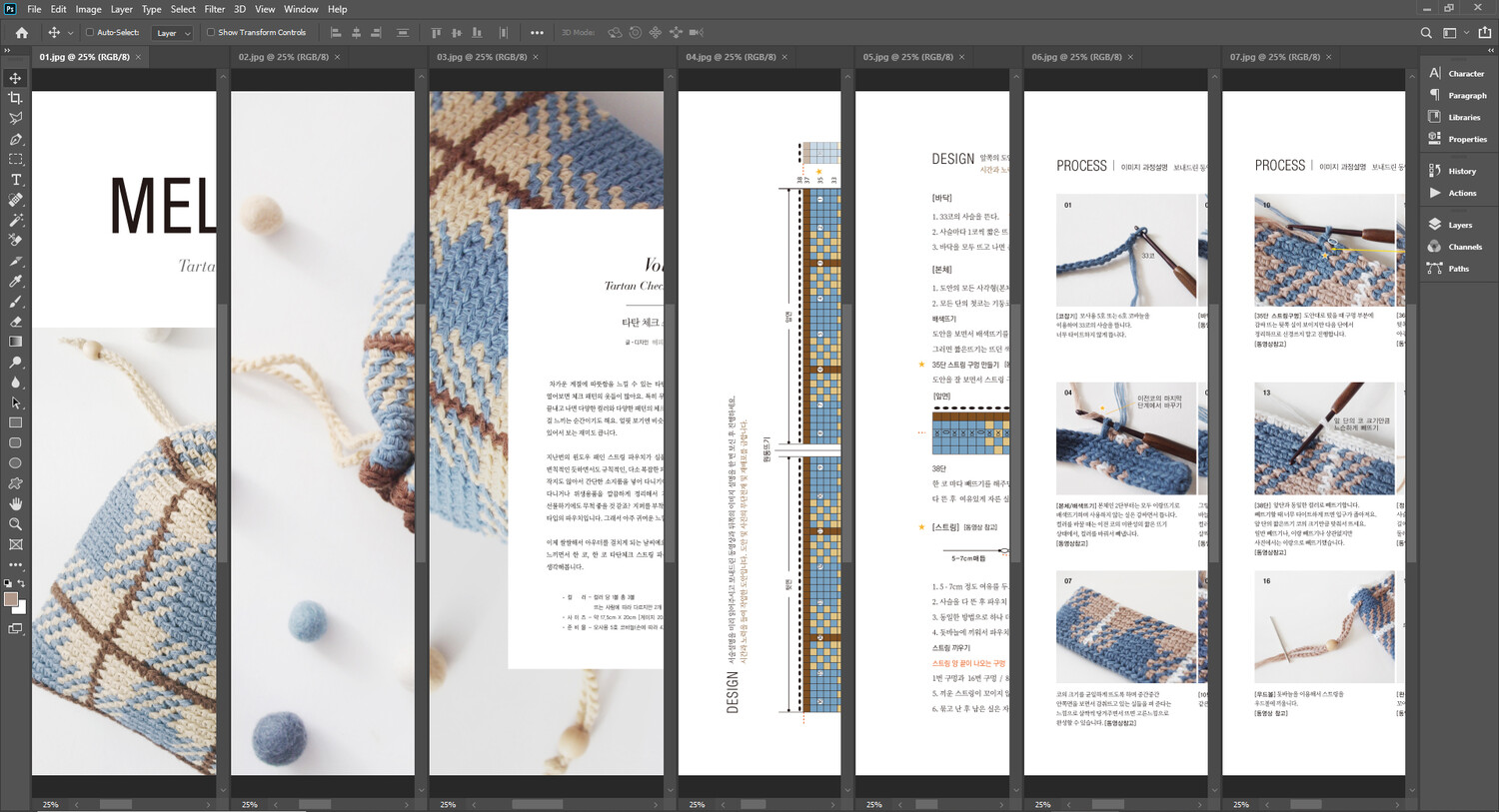Open the Share icon at top right
Image resolution: width=1499 pixels, height=812 pixels.
click(1484, 33)
